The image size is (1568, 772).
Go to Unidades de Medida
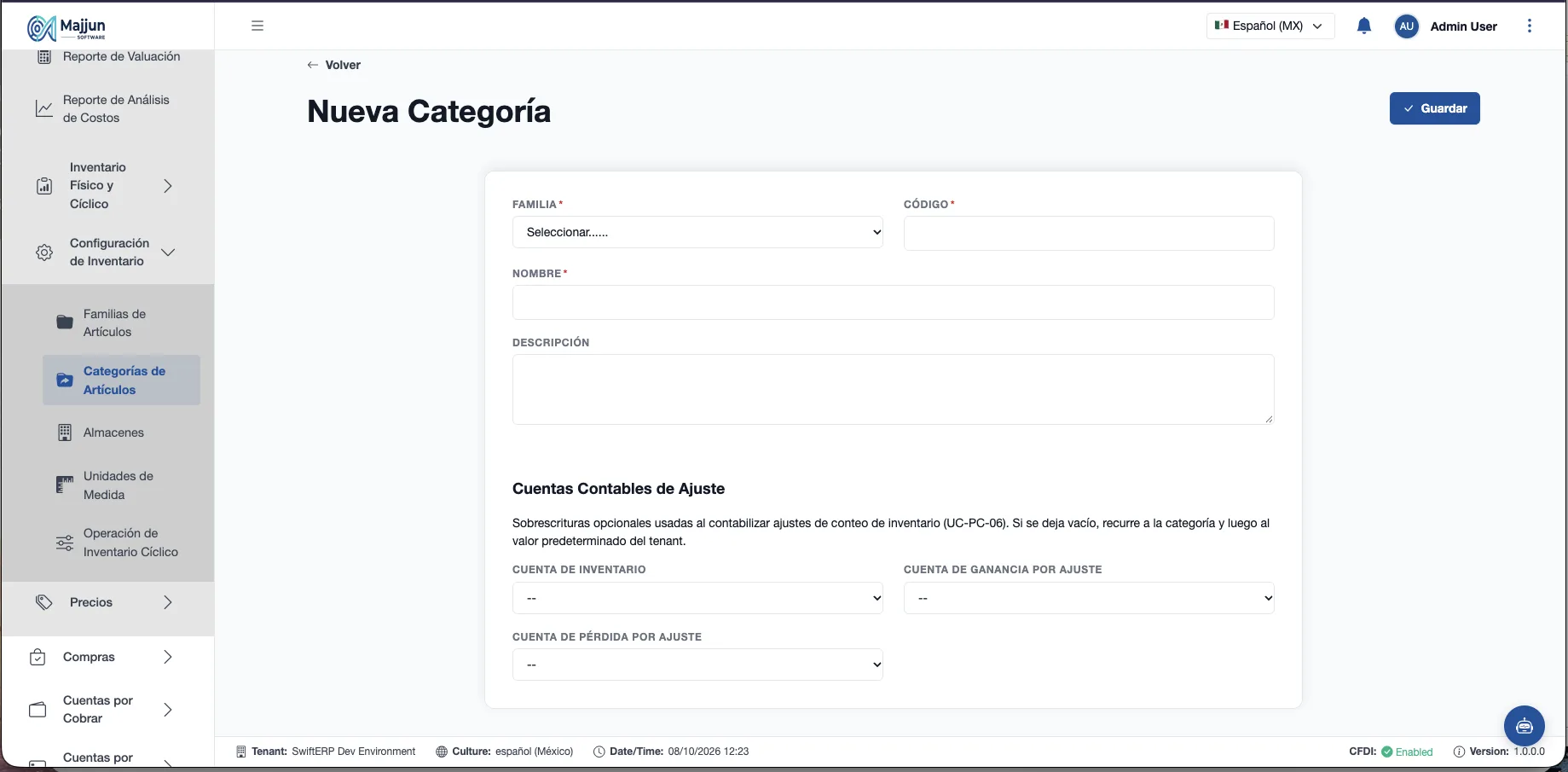[x=121, y=485]
